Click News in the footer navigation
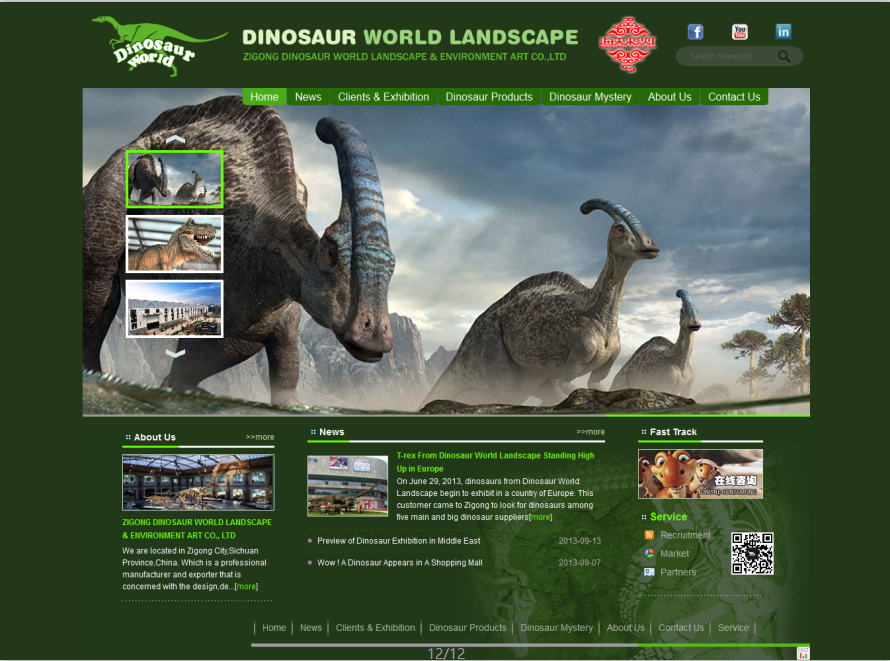Viewport: 890px width, 661px height. (310, 628)
